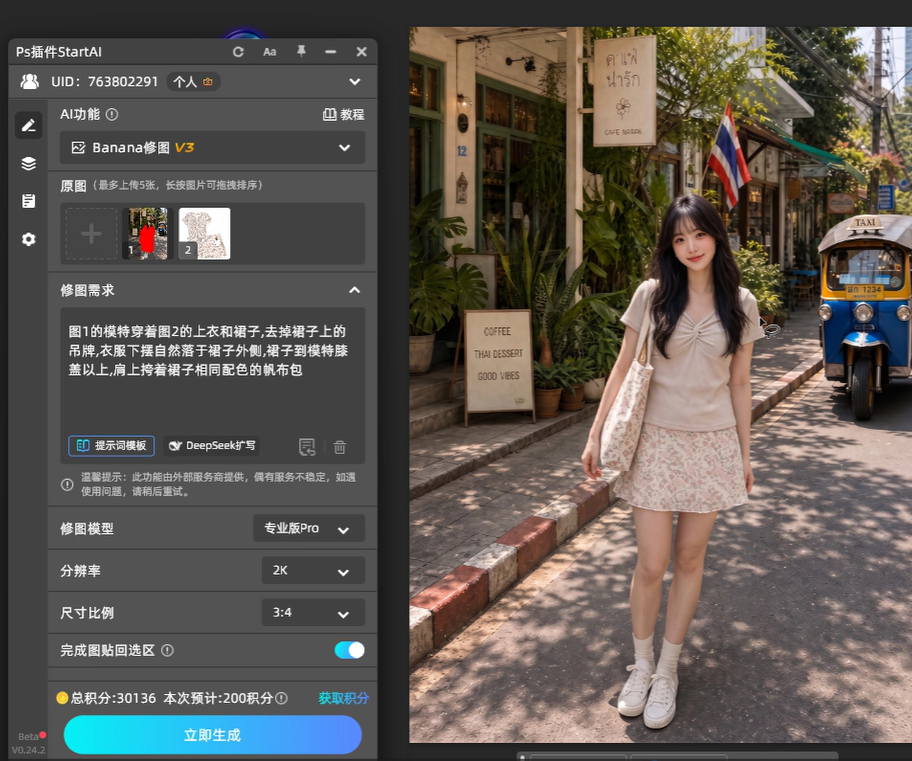
Task: Click the Beta version label
Action: tap(28, 737)
